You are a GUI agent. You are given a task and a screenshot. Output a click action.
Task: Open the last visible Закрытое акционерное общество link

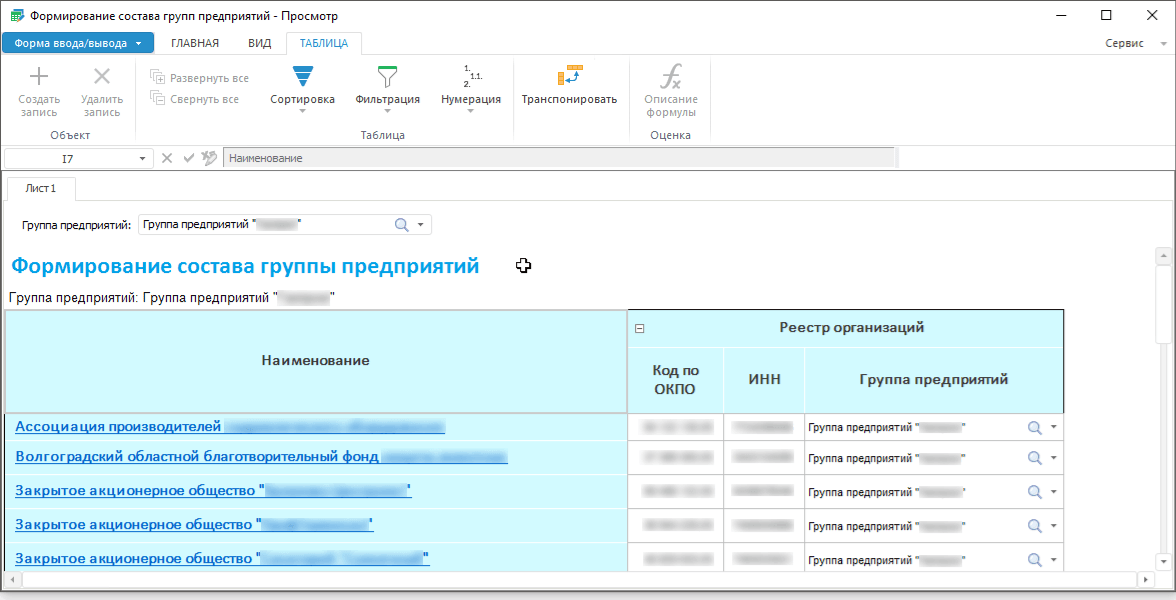point(222,558)
